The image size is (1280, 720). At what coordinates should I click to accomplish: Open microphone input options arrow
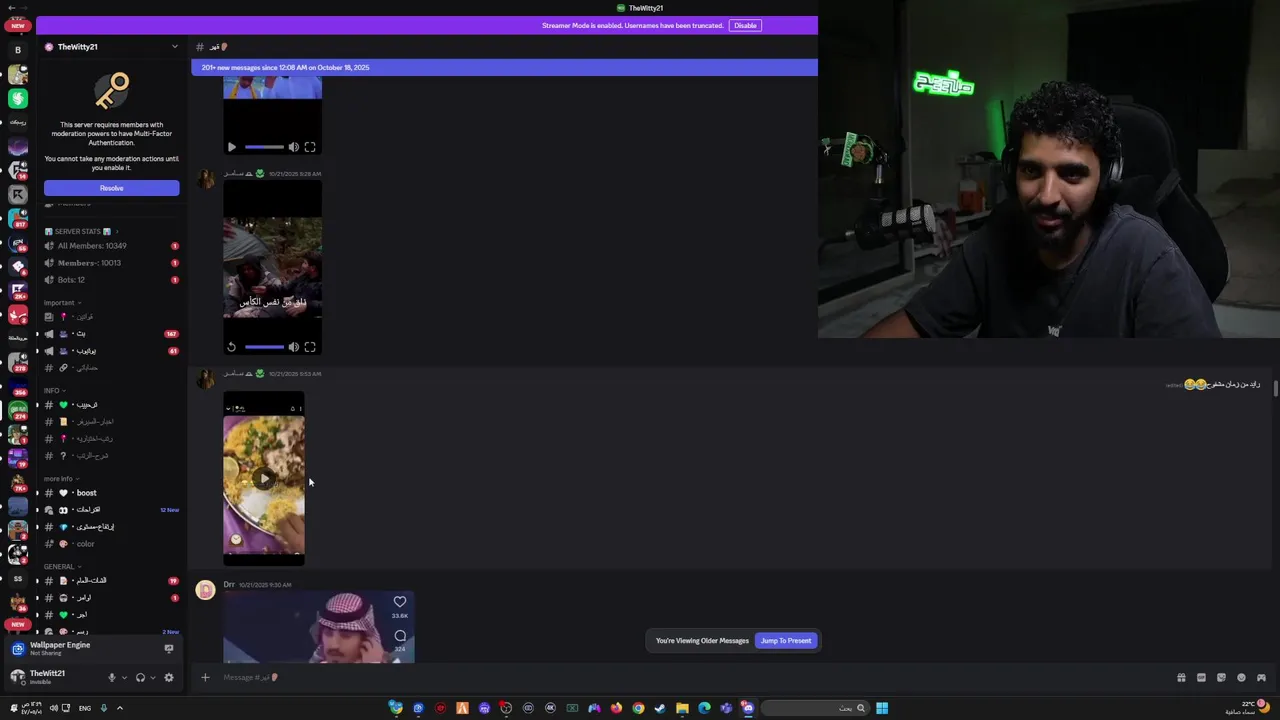tap(124, 678)
